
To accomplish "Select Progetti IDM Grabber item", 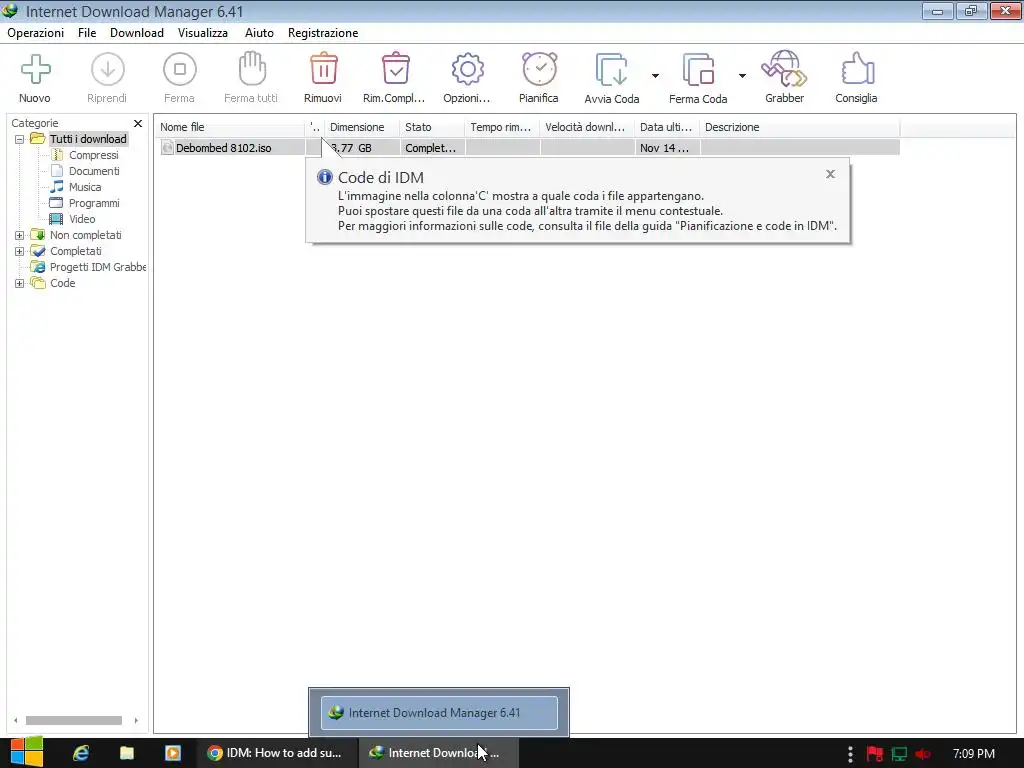I will click(97, 267).
